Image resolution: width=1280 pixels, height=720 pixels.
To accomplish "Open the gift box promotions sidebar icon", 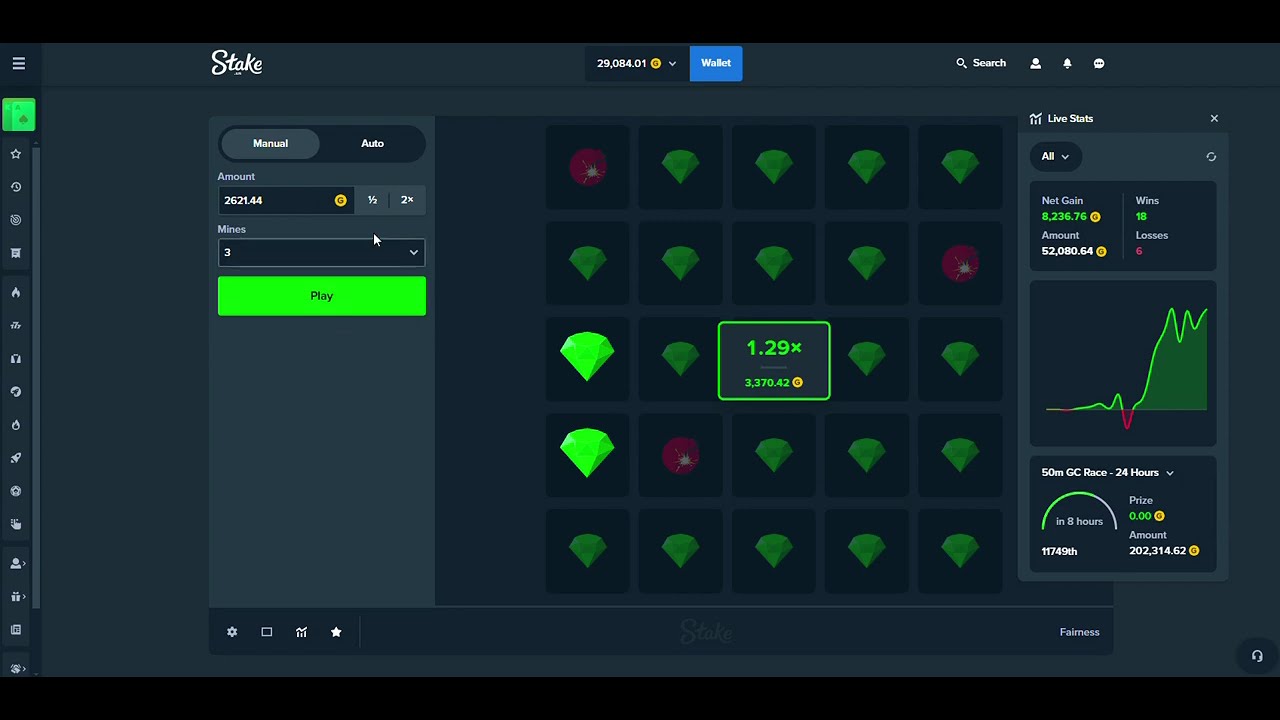I will coord(16,597).
